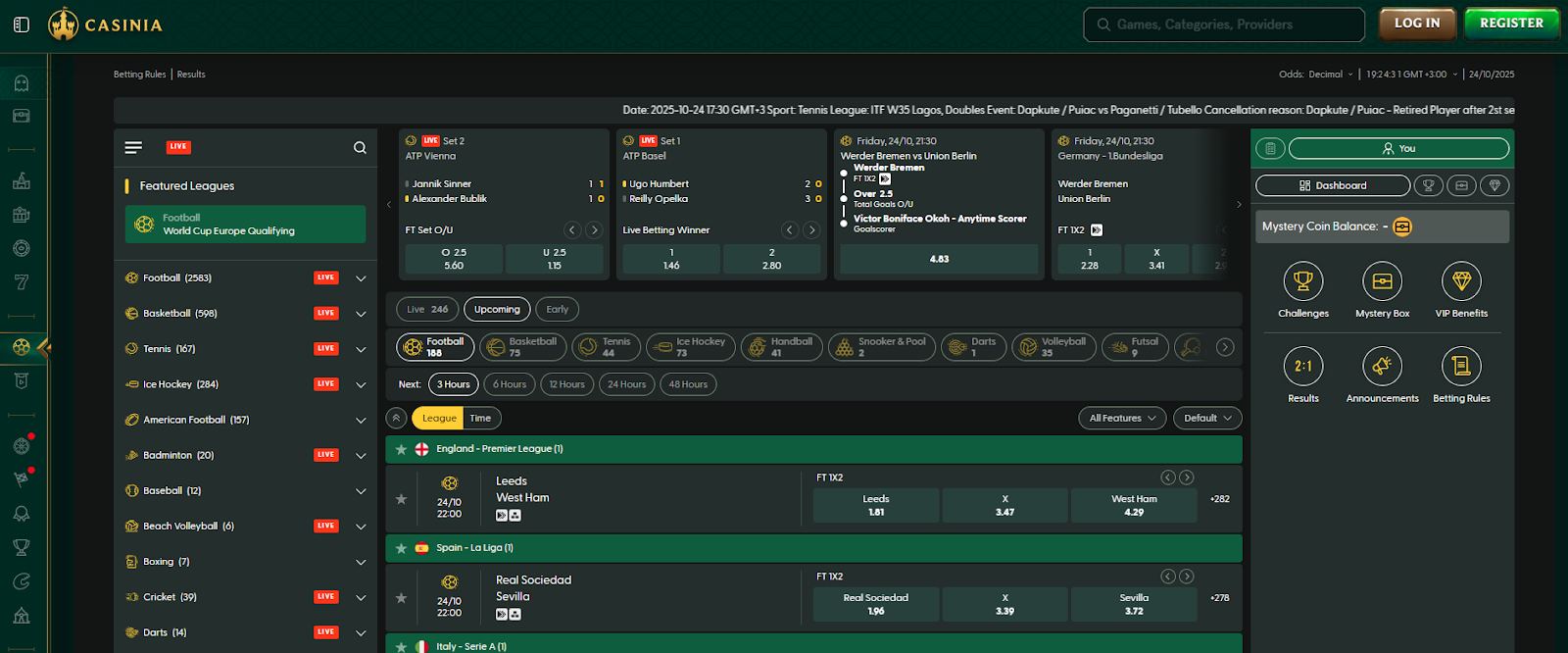Image resolution: width=1568 pixels, height=653 pixels.
Task: Open VIP Benefits diamond icon
Action: [1461, 281]
